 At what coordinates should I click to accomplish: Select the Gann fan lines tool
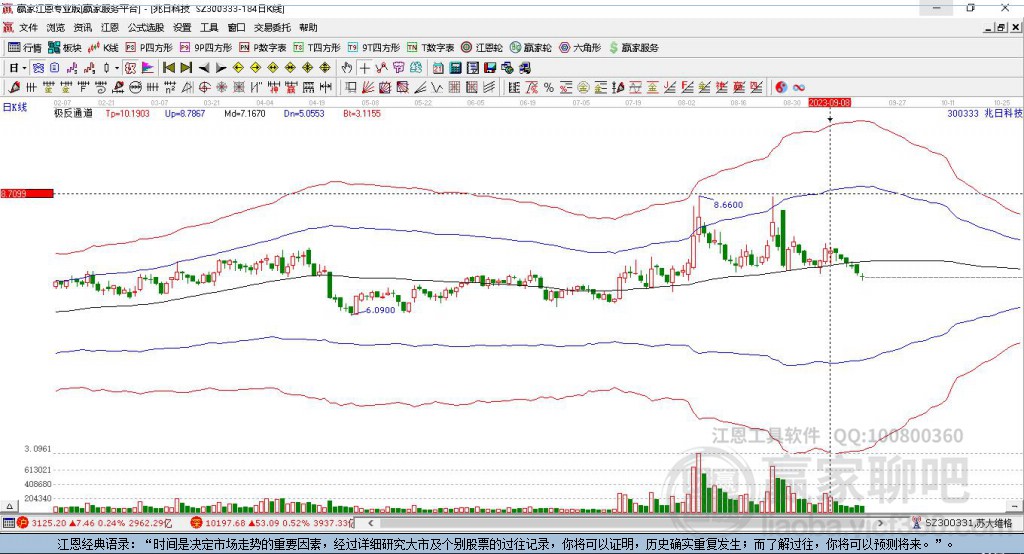(368, 88)
